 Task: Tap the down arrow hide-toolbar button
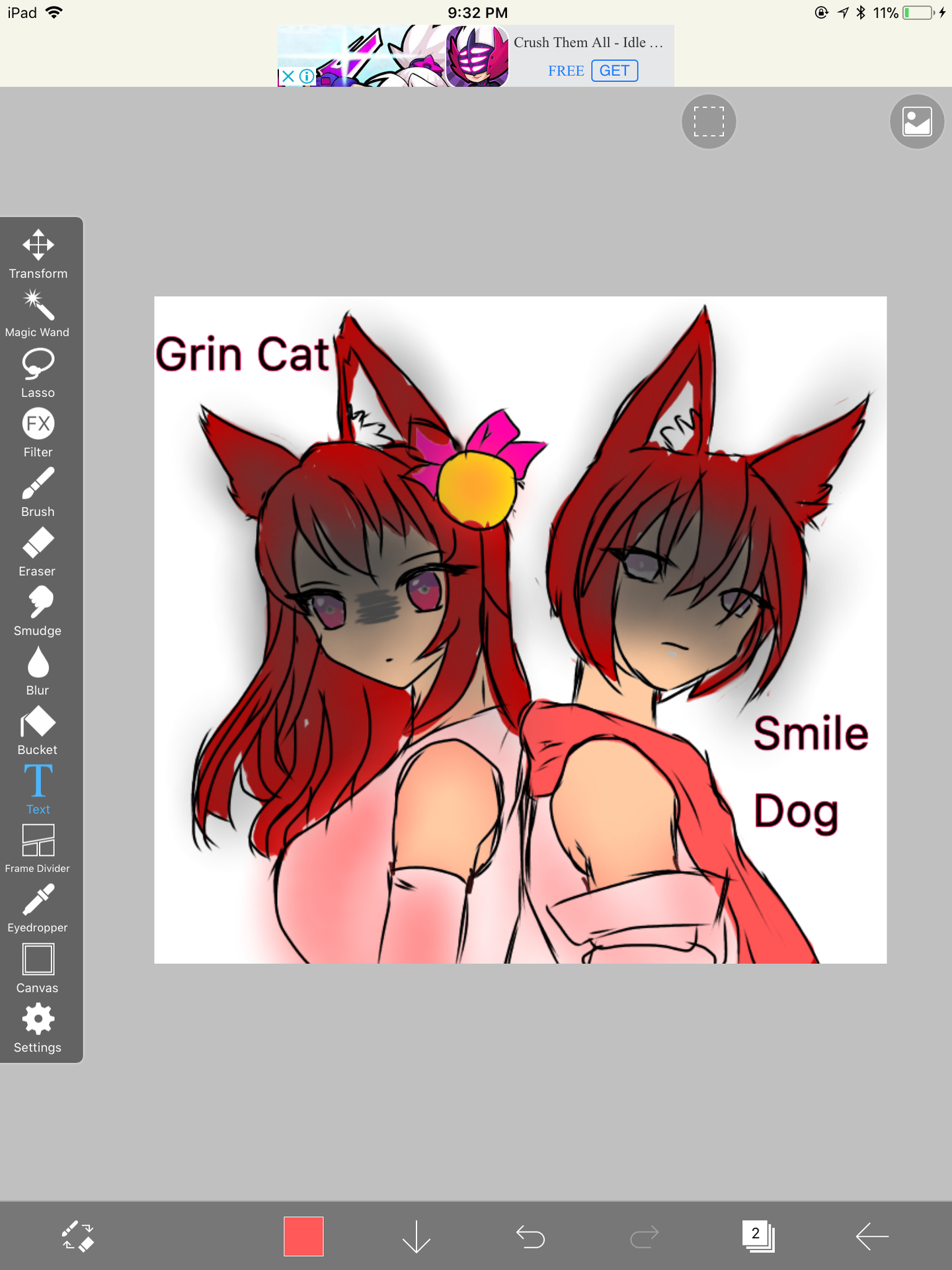click(x=416, y=1236)
